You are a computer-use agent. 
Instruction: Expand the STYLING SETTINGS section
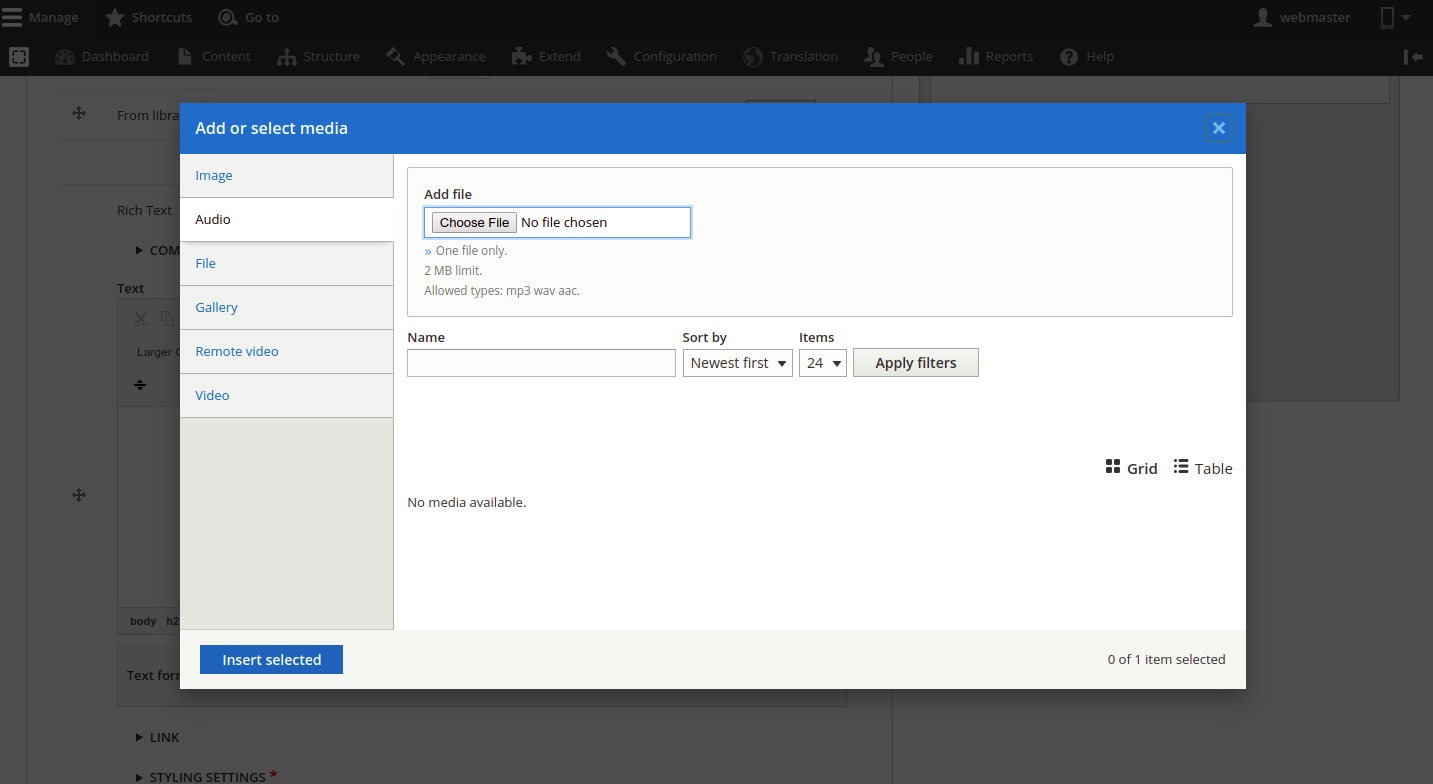200,777
